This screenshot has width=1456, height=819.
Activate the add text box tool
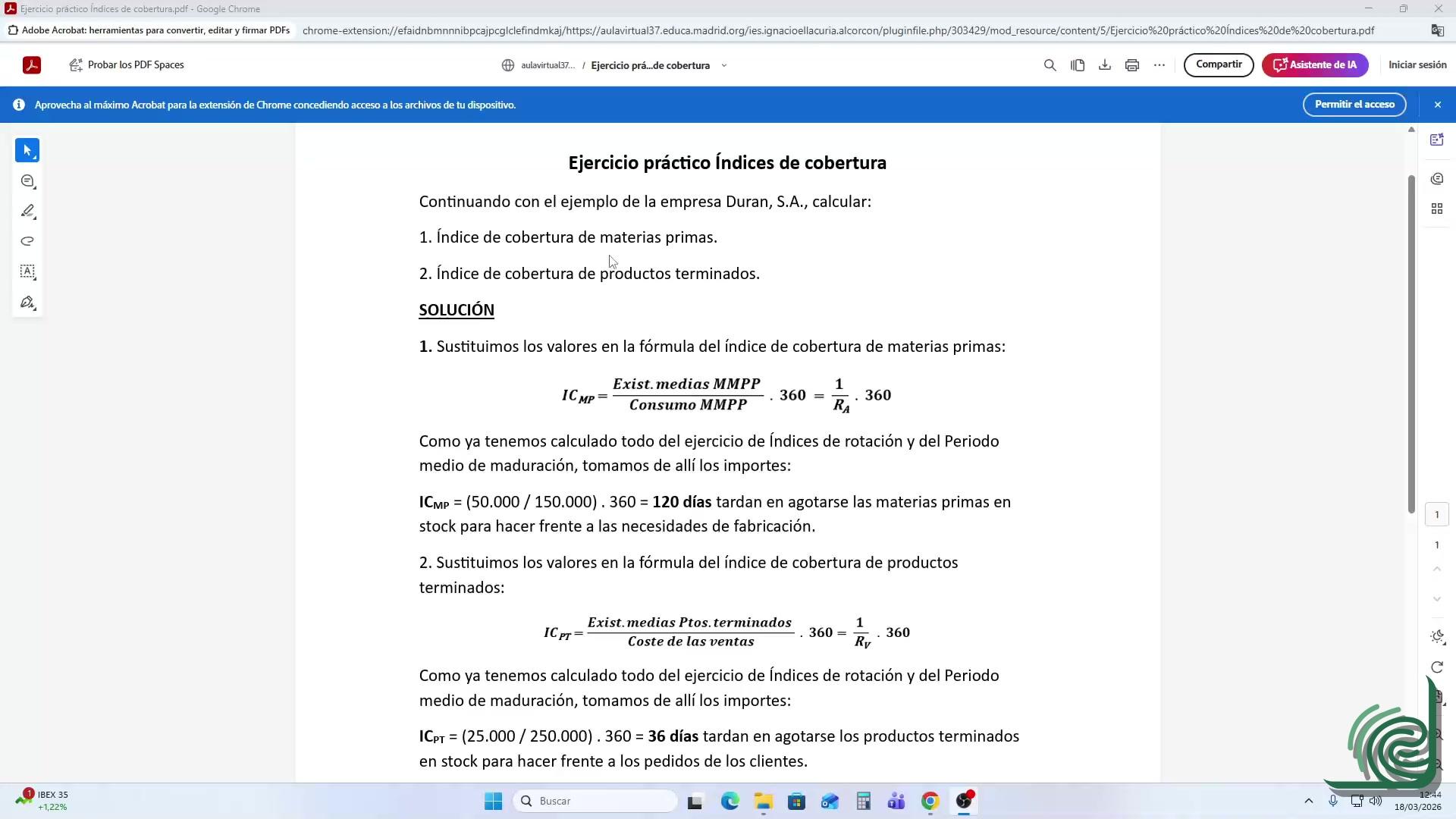coord(27,271)
